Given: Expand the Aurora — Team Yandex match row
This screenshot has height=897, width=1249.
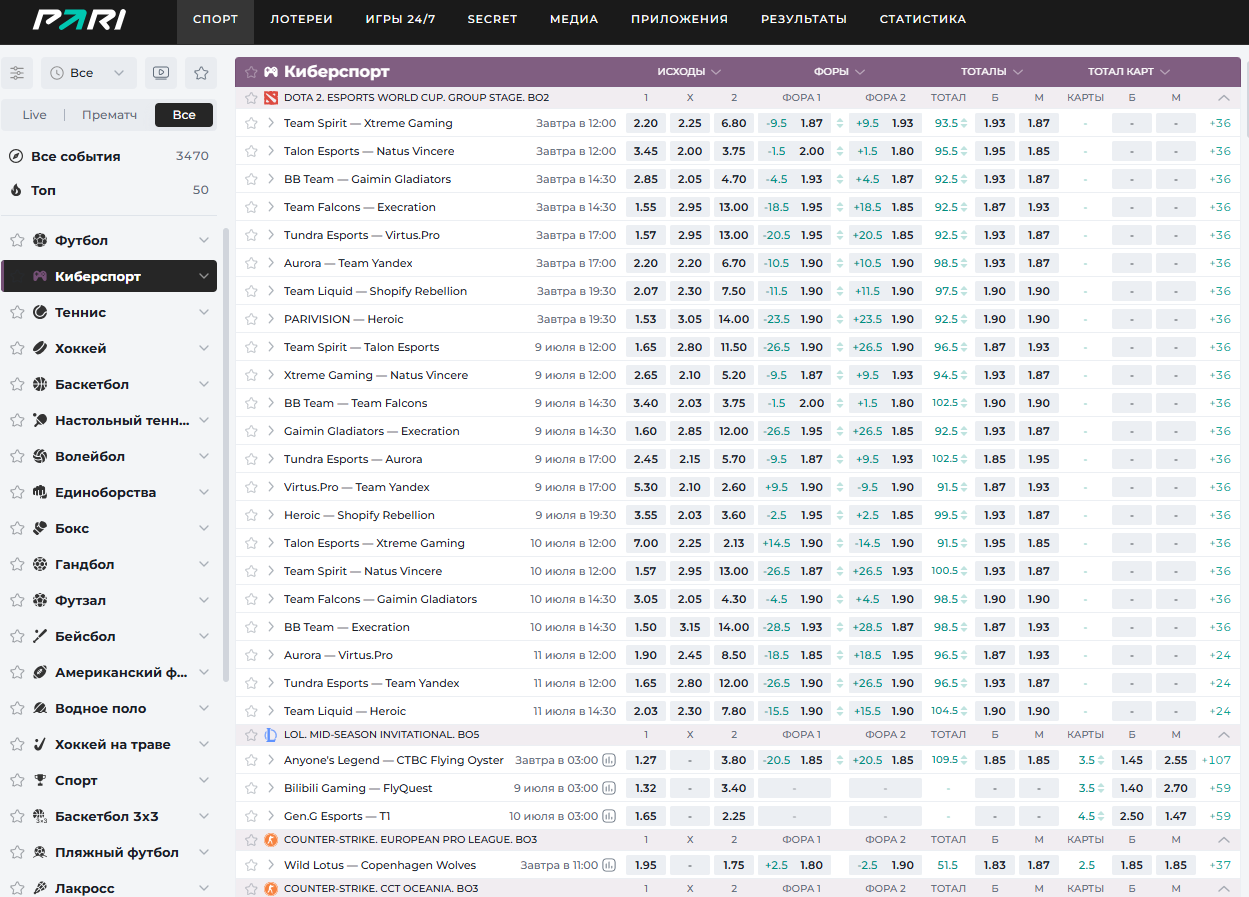Looking at the screenshot, I should point(271,263).
